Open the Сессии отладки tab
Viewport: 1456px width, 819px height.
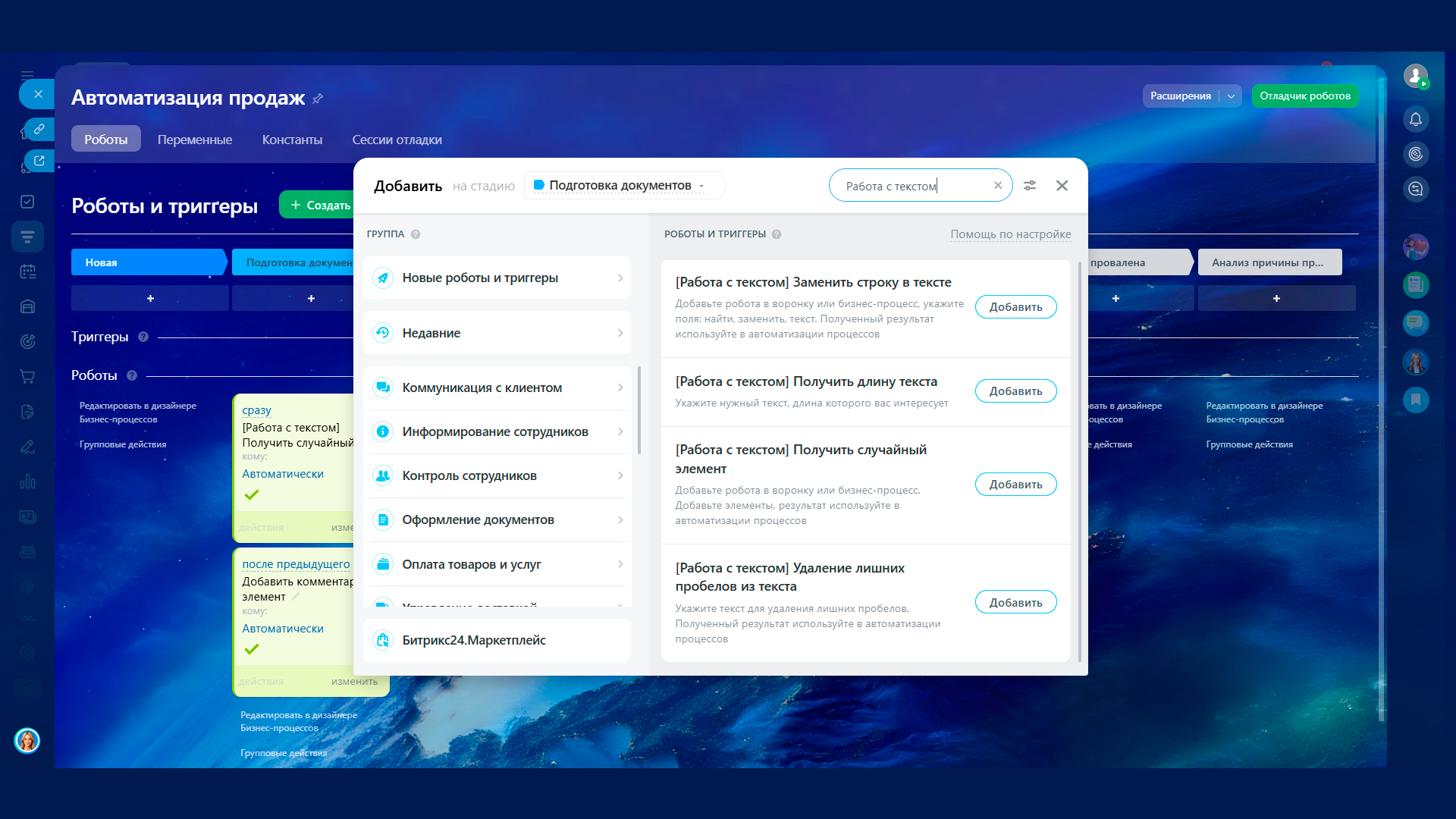[x=397, y=140]
